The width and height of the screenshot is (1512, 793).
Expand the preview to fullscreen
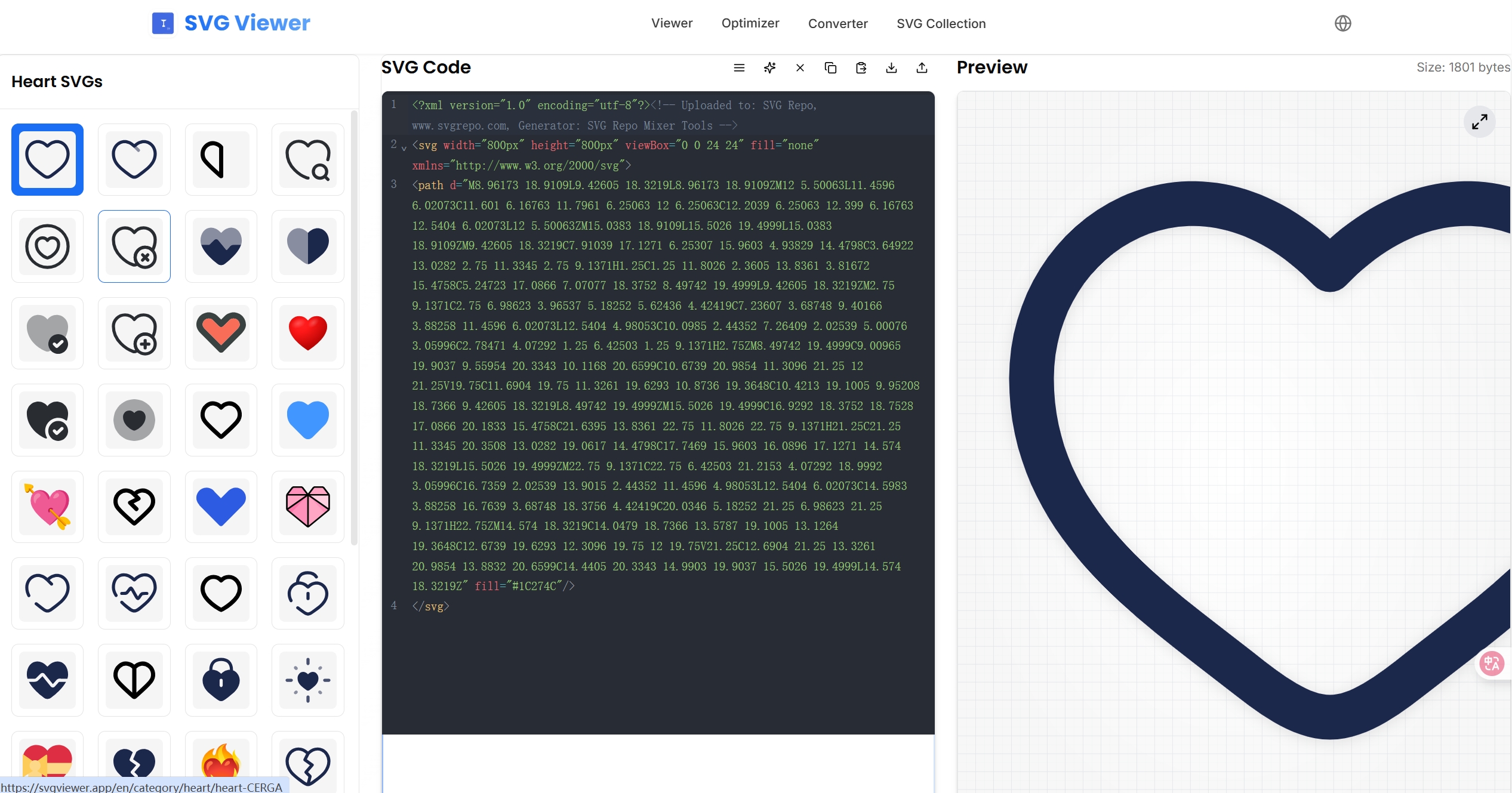(1479, 122)
